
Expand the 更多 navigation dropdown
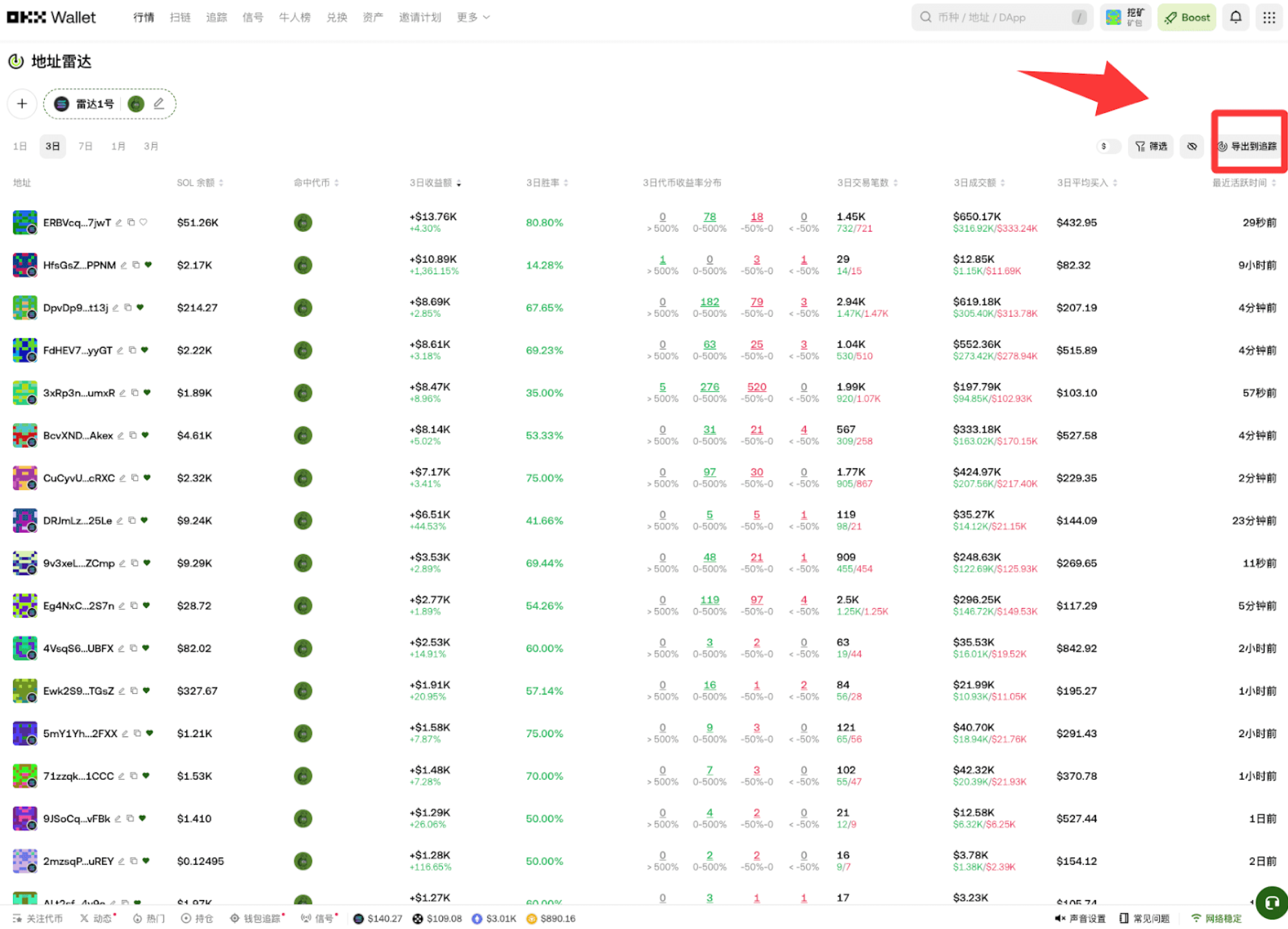pyautogui.click(x=473, y=17)
